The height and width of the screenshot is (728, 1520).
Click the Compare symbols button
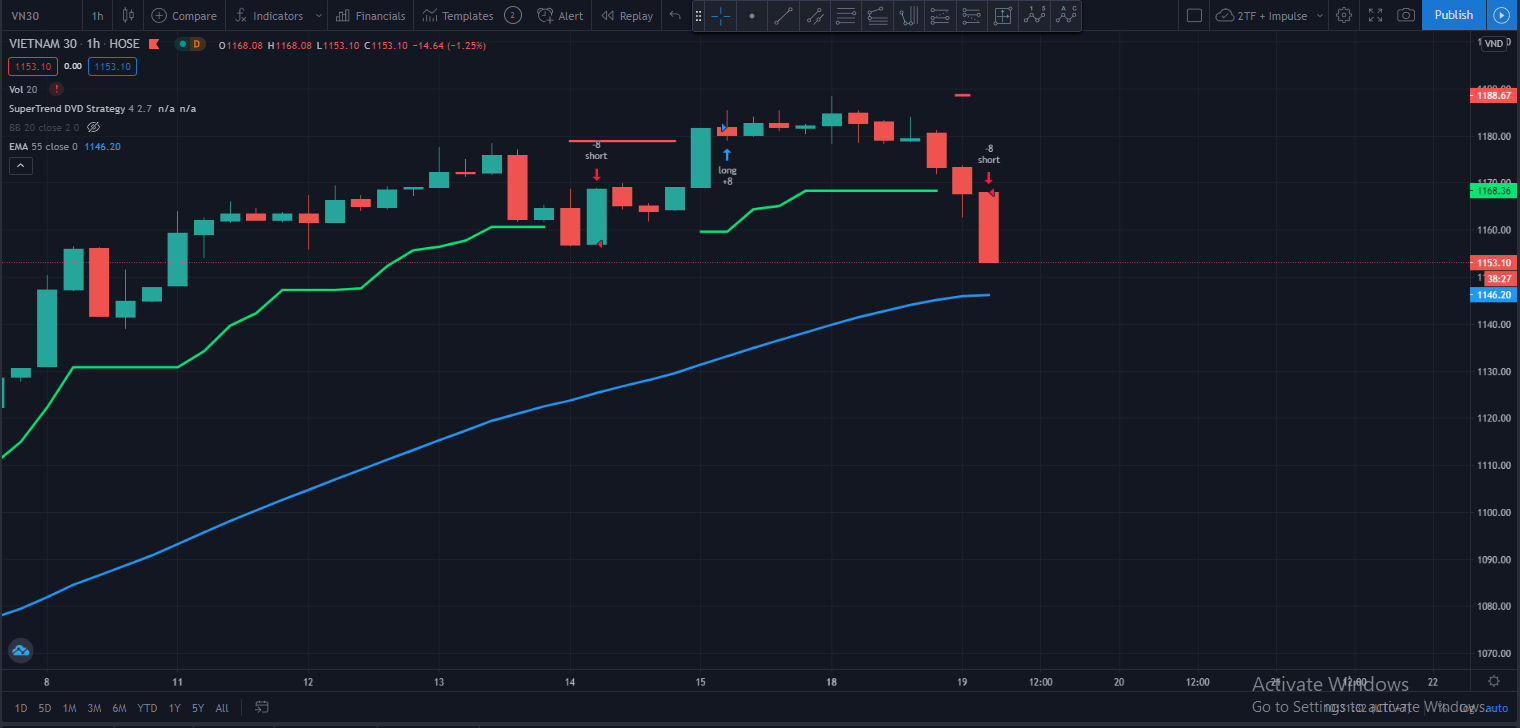184,15
